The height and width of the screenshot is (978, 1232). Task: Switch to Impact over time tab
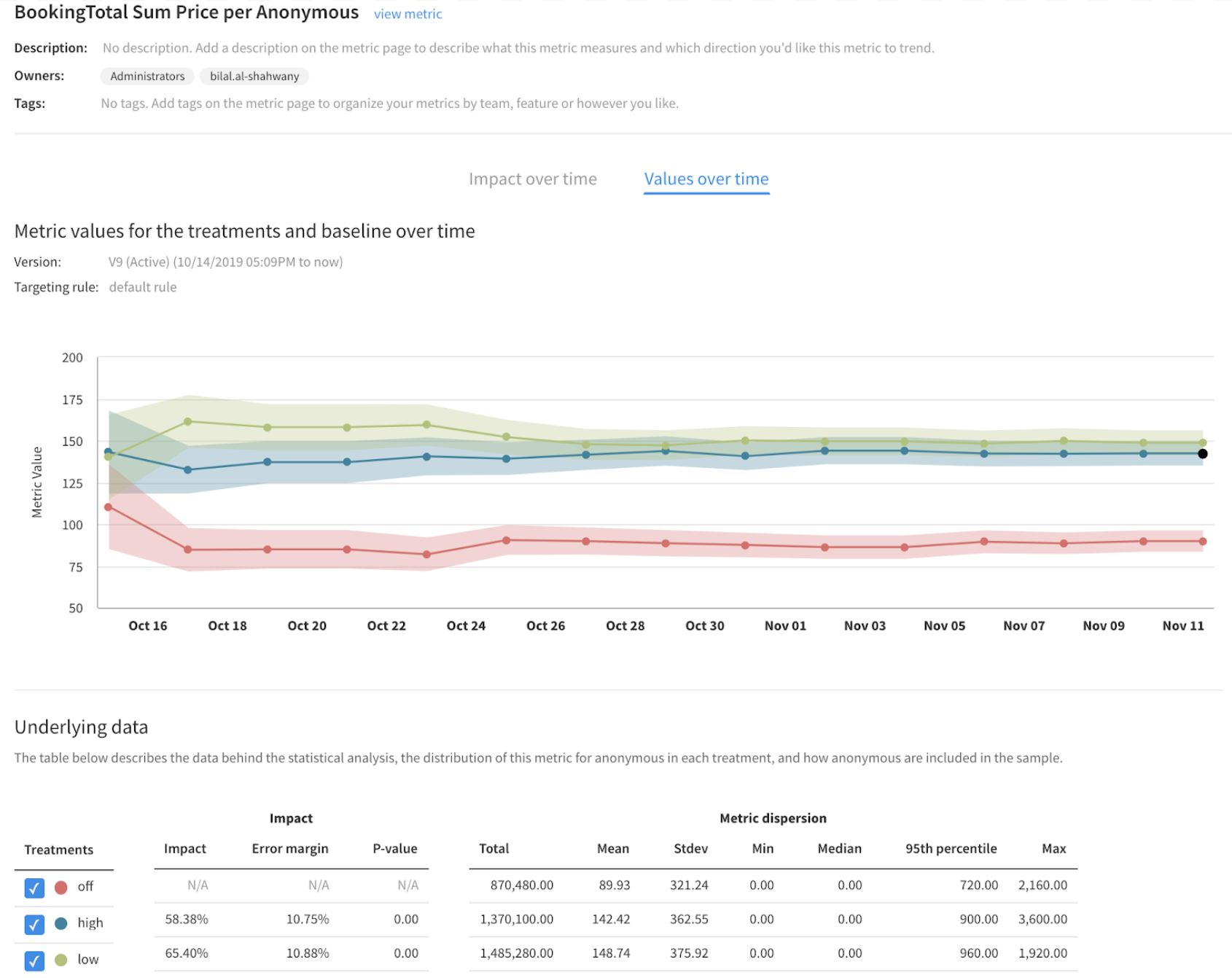pos(532,179)
